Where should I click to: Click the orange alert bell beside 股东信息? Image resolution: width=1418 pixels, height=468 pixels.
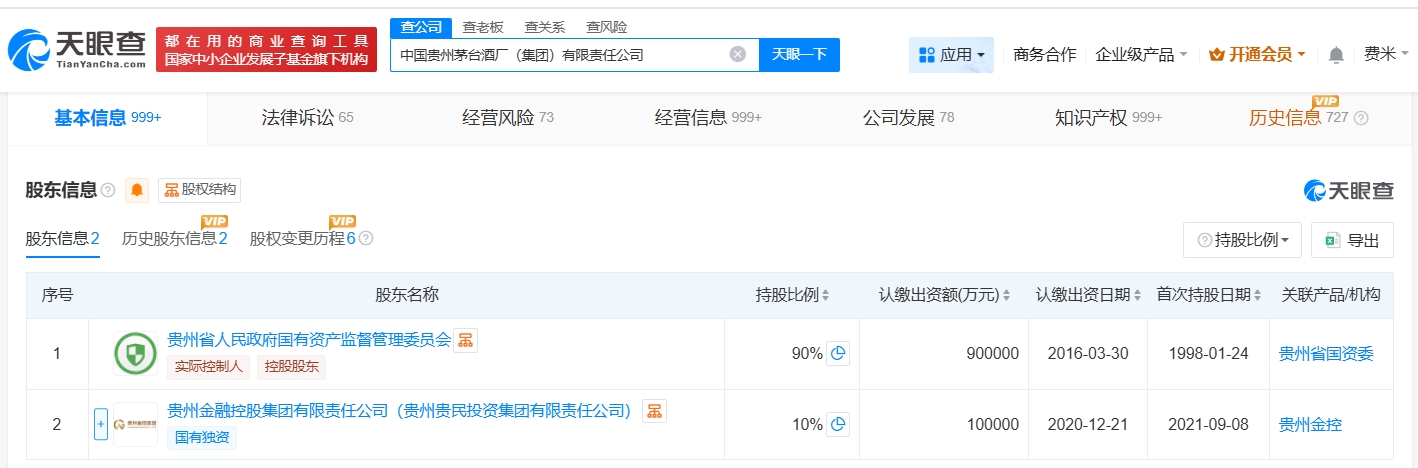(x=137, y=190)
